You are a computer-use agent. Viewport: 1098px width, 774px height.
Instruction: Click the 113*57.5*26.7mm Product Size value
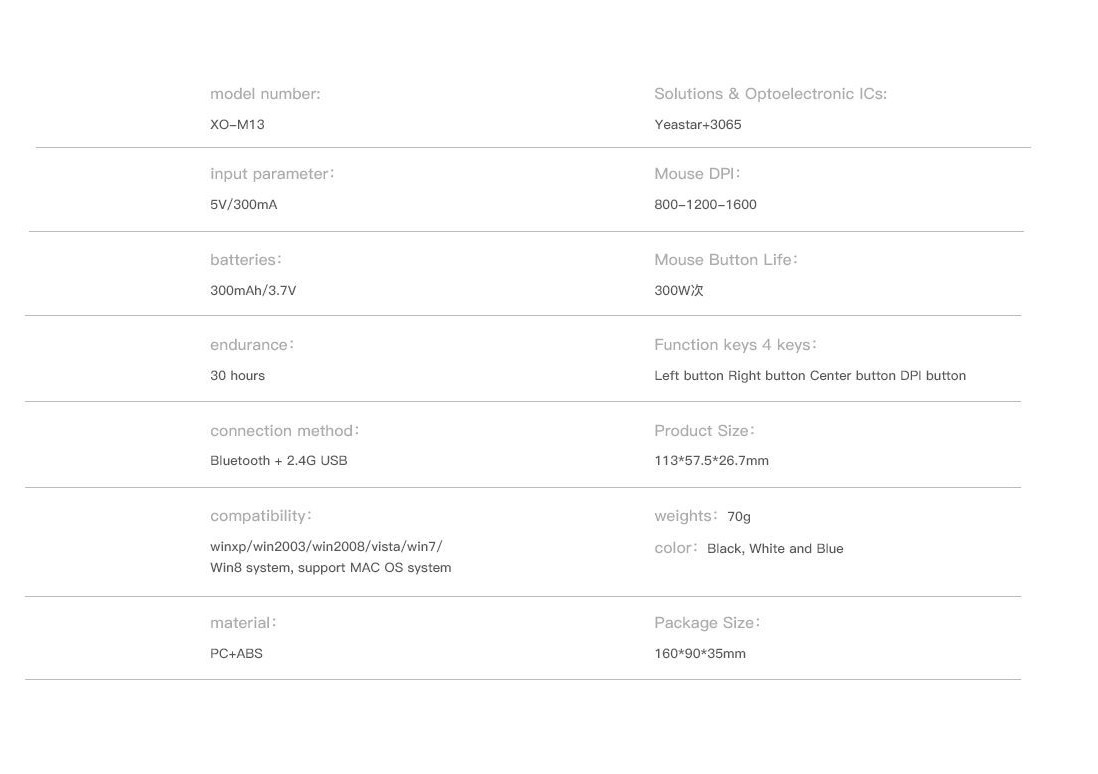click(x=711, y=461)
